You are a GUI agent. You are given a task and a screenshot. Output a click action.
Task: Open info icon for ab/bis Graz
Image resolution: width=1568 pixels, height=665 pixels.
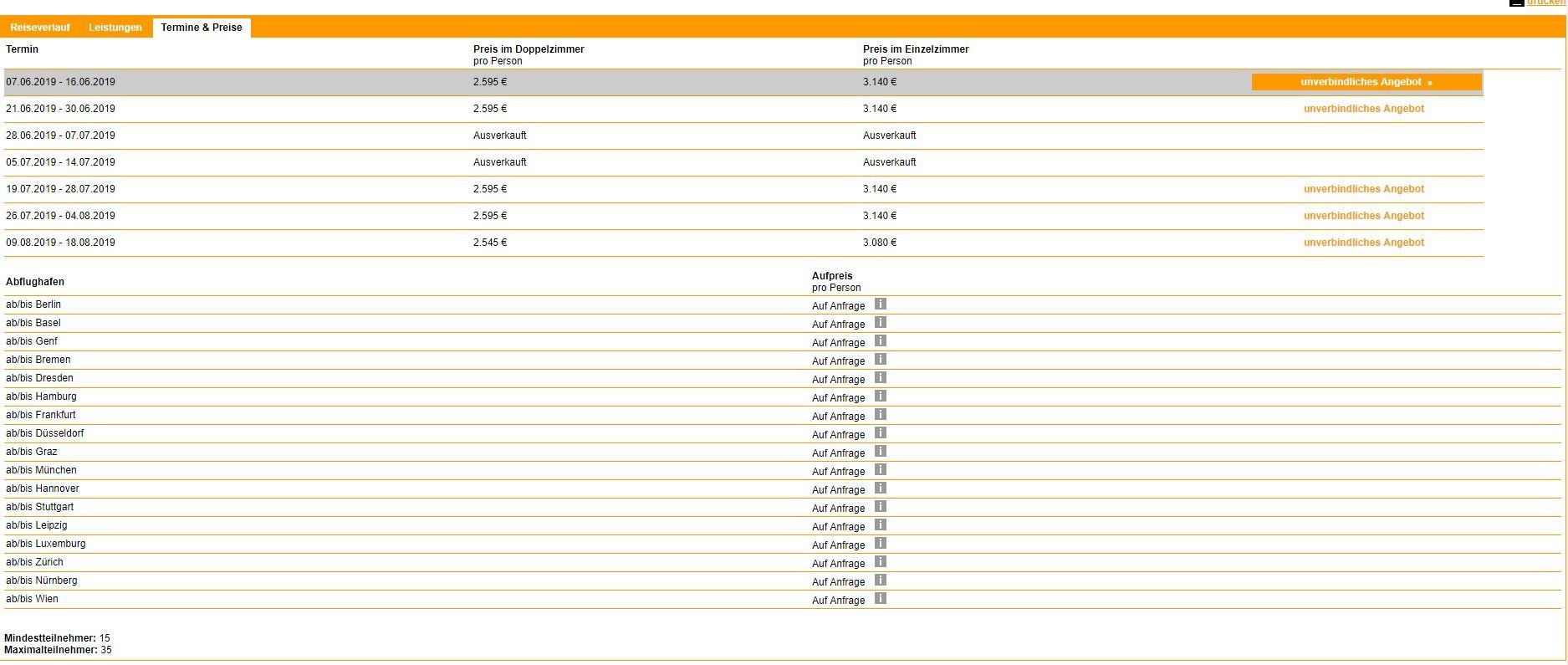pos(880,451)
